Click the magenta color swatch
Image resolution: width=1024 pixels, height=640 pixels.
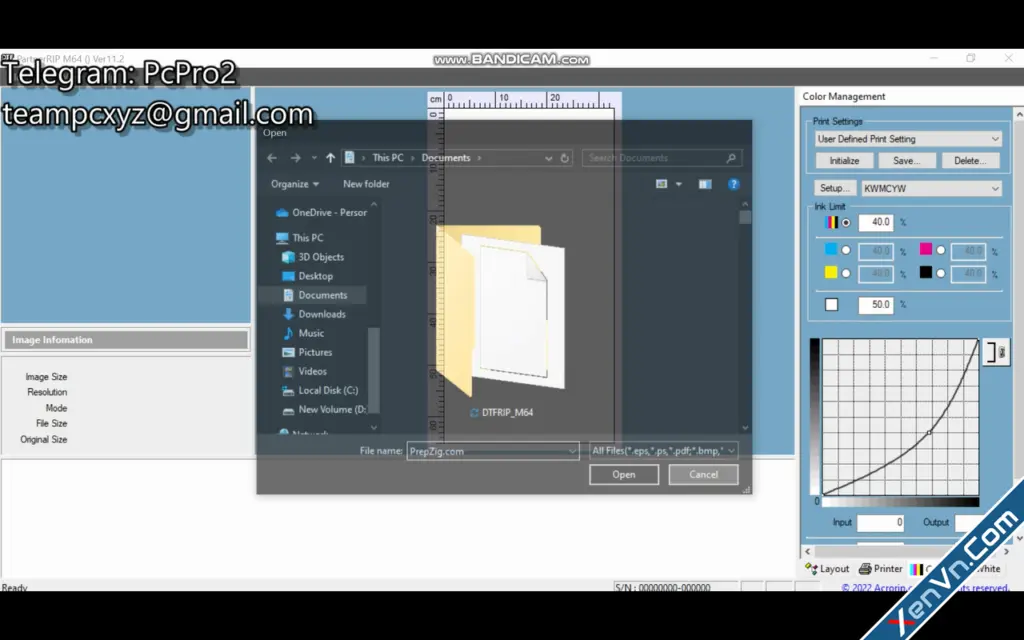click(925, 249)
